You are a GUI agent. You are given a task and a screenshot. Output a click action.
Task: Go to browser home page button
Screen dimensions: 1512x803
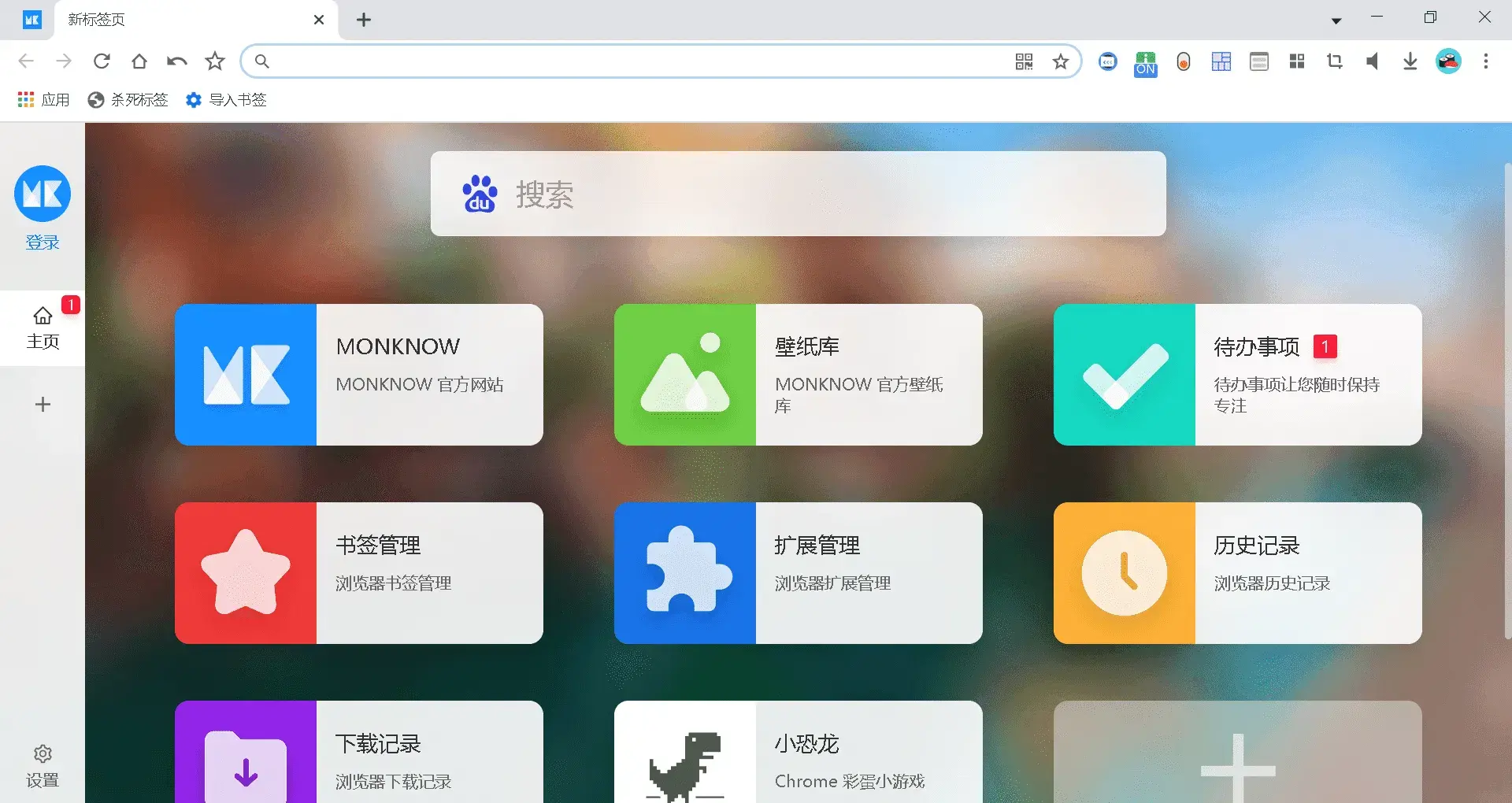pos(139,61)
